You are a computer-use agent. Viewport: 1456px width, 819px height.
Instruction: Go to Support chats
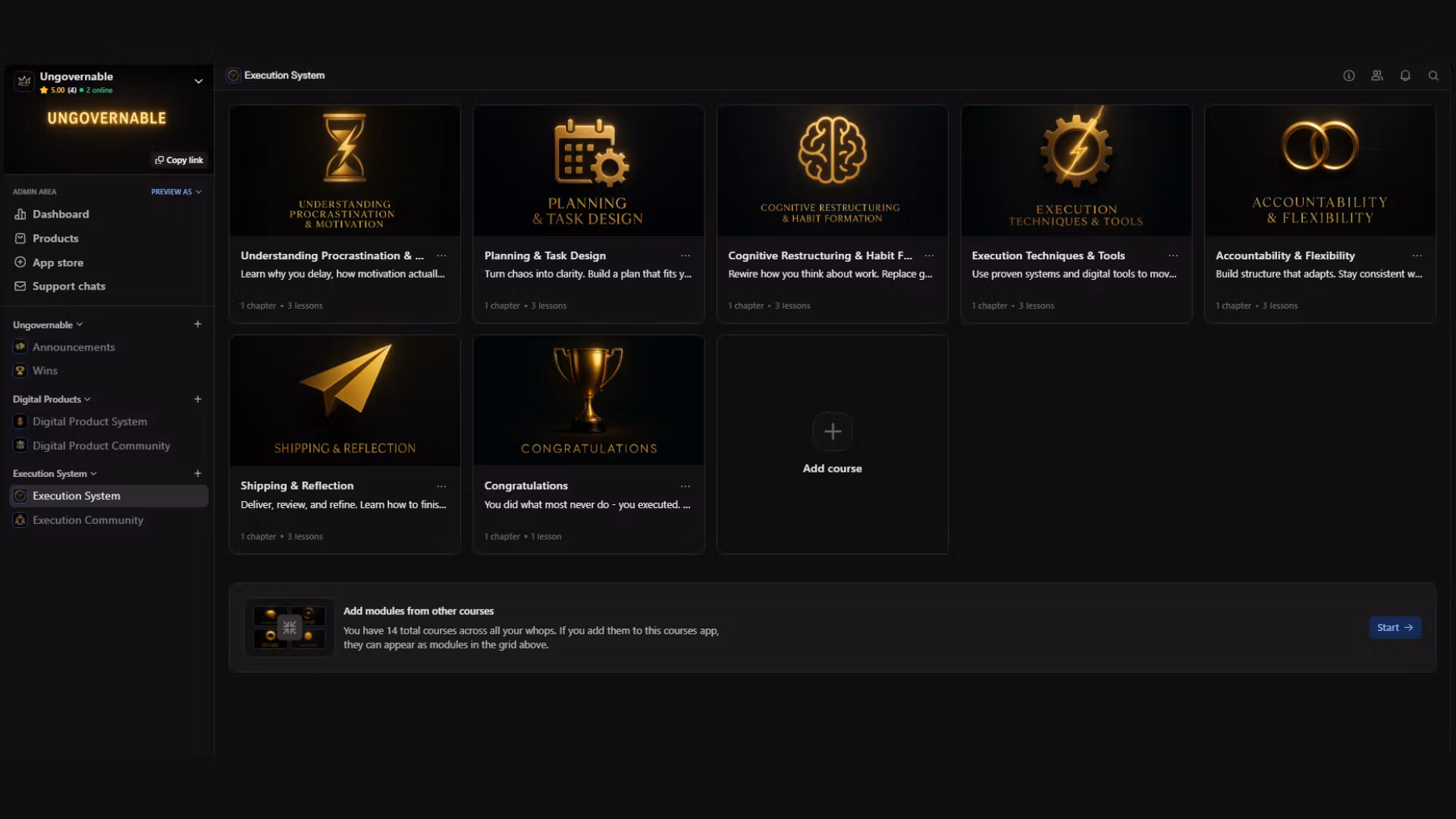pyautogui.click(x=68, y=287)
